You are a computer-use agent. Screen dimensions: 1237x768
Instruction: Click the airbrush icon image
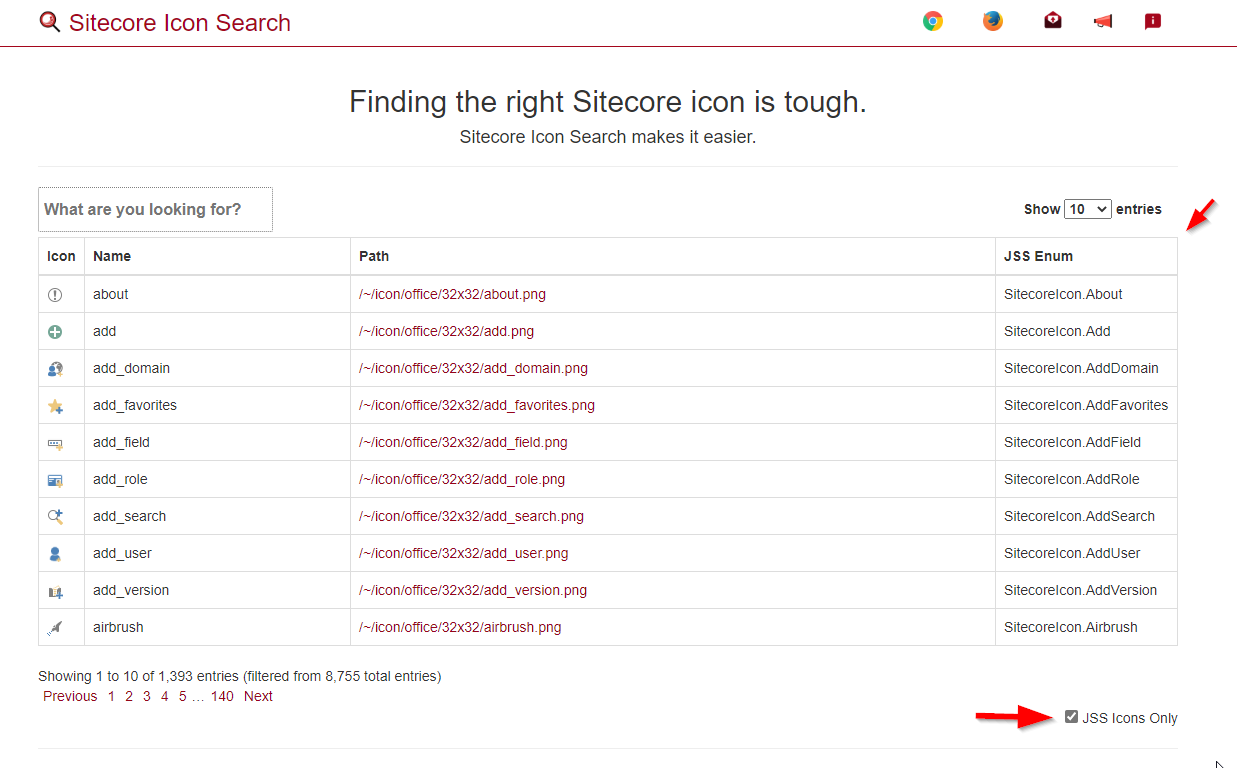(x=55, y=628)
